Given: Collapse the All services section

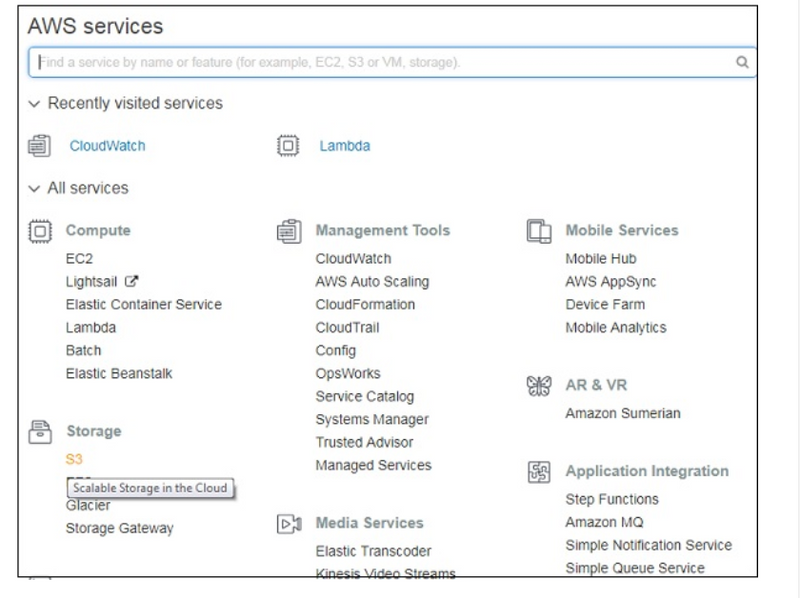Looking at the screenshot, I should coord(35,189).
